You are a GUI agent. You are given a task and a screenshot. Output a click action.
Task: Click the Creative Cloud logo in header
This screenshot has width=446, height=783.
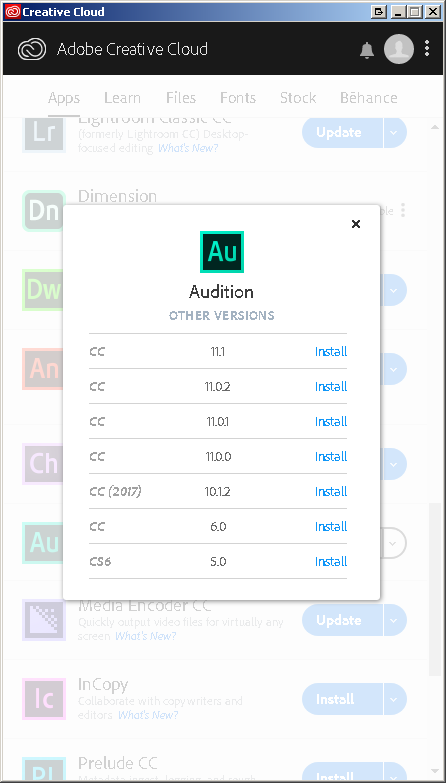pos(32,49)
